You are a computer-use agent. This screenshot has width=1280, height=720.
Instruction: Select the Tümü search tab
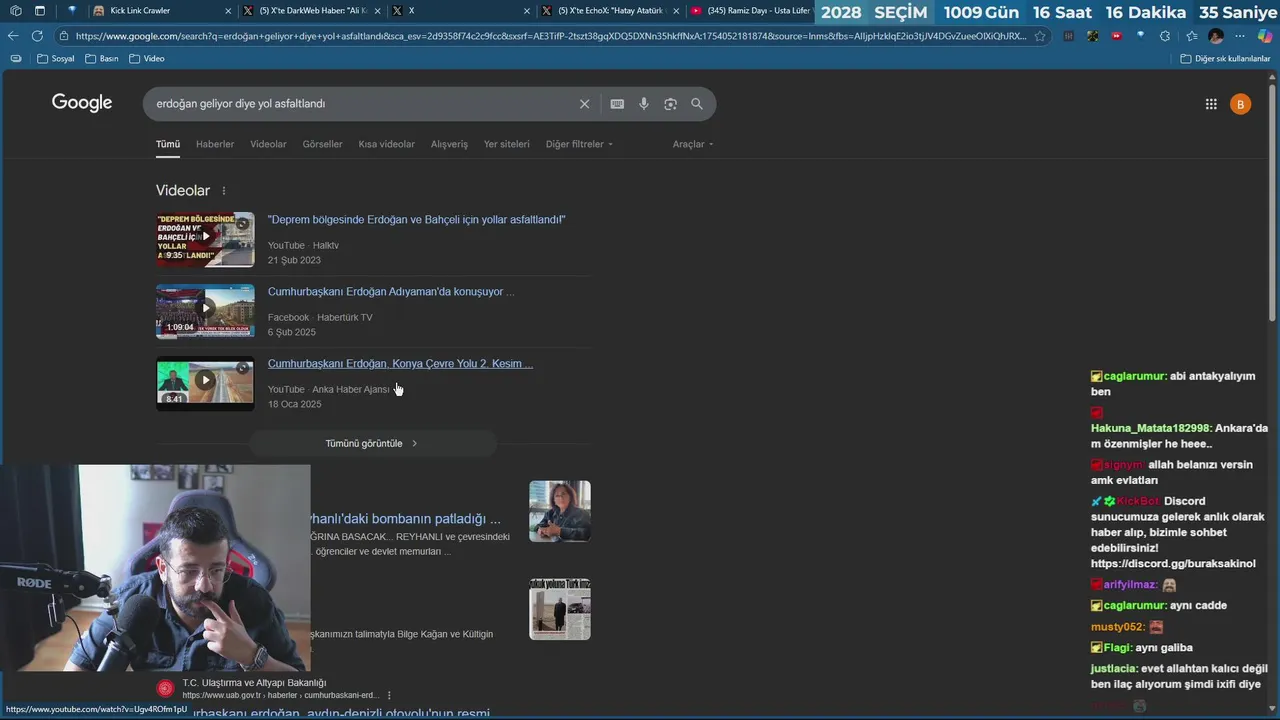[168, 144]
